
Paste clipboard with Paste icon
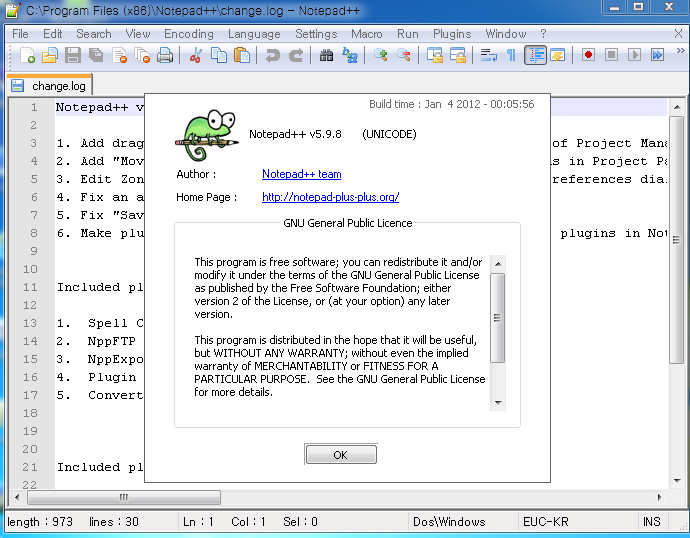(242, 55)
